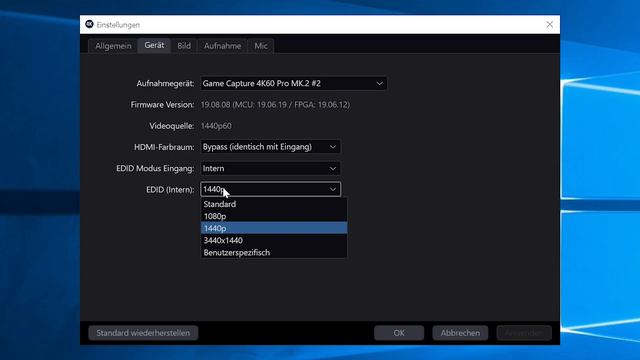Select 3440x1440 from the EDID list
The image size is (640, 360).
point(274,240)
